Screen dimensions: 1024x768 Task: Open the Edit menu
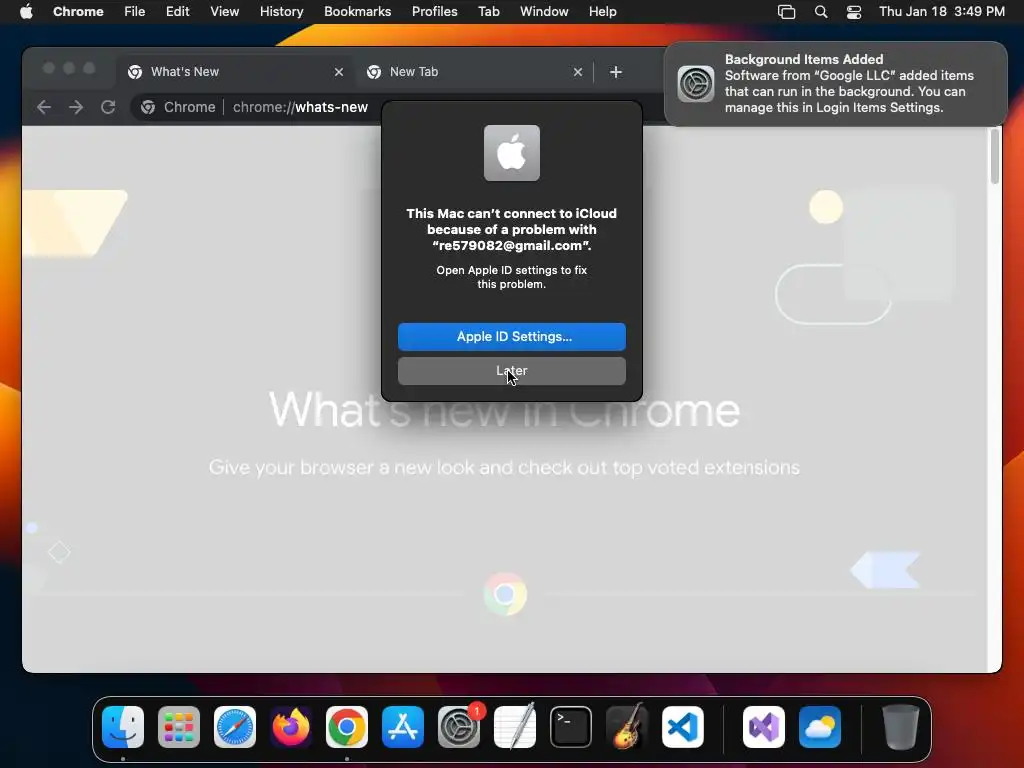click(x=178, y=12)
